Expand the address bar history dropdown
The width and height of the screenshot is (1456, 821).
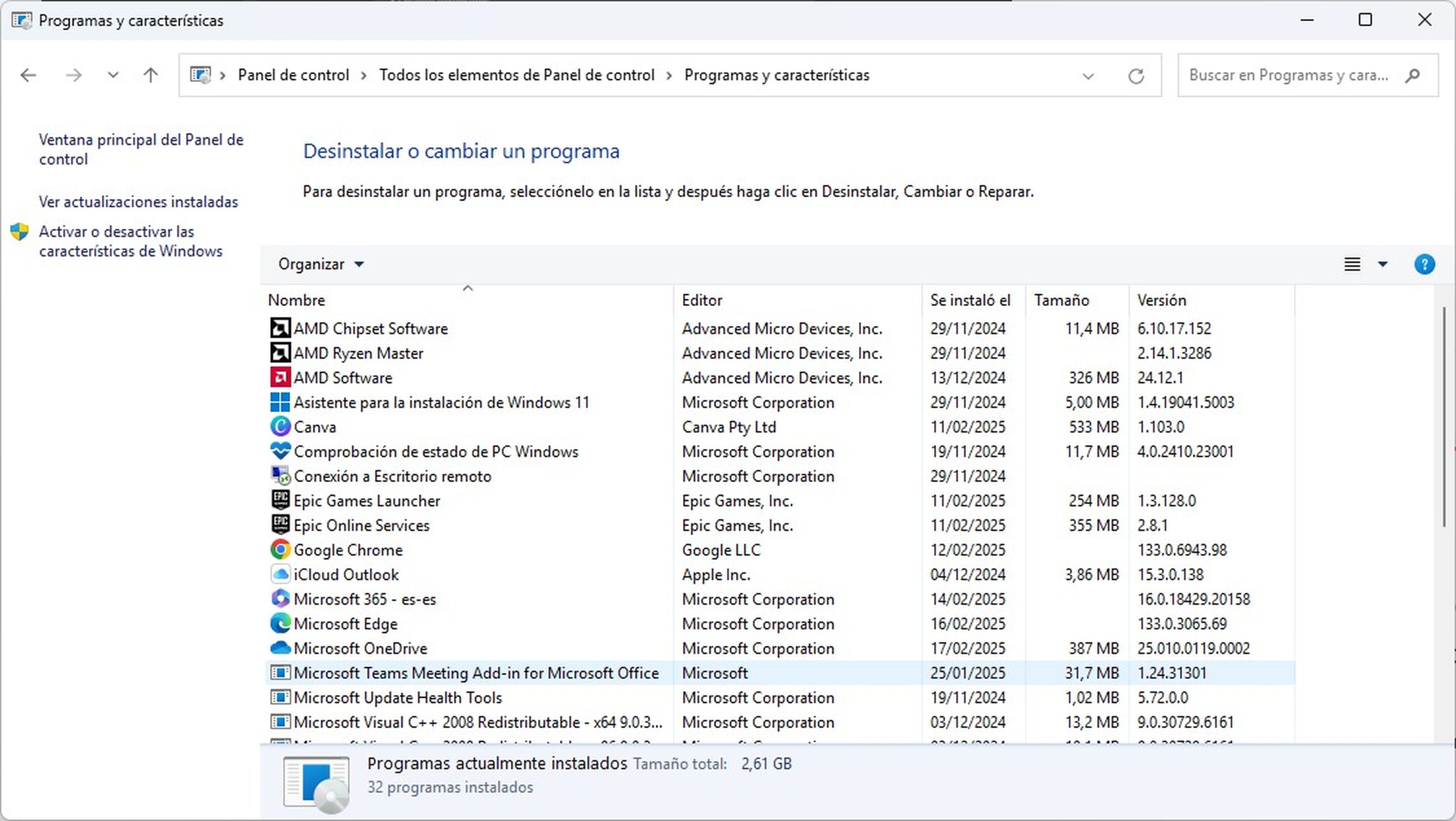coord(1088,76)
